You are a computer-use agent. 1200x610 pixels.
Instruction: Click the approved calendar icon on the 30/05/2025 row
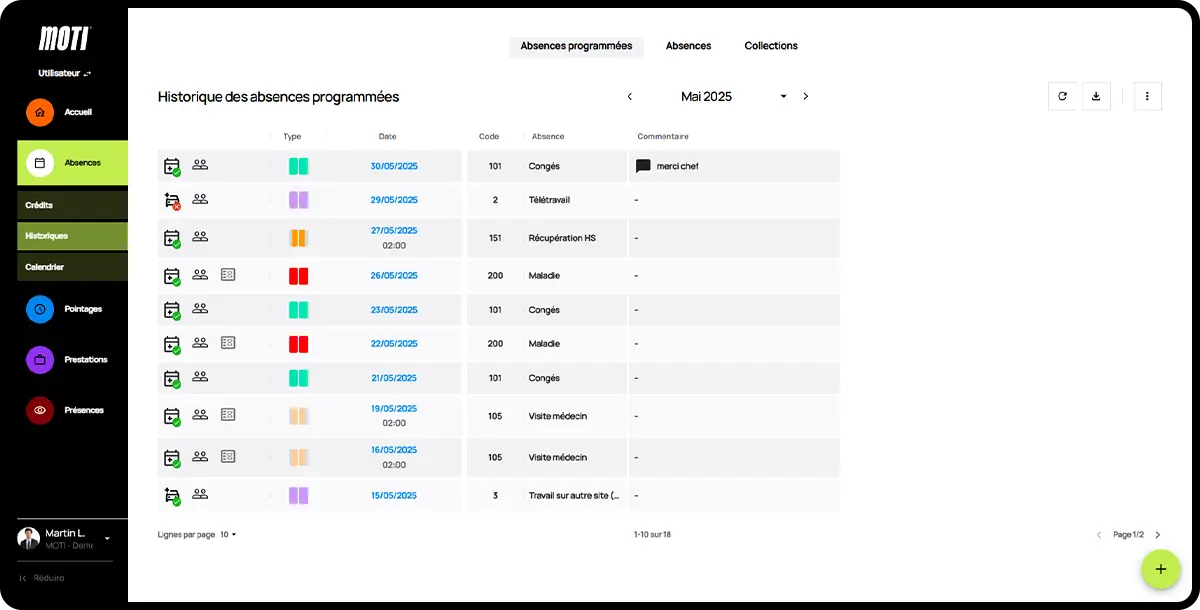pyautogui.click(x=171, y=165)
